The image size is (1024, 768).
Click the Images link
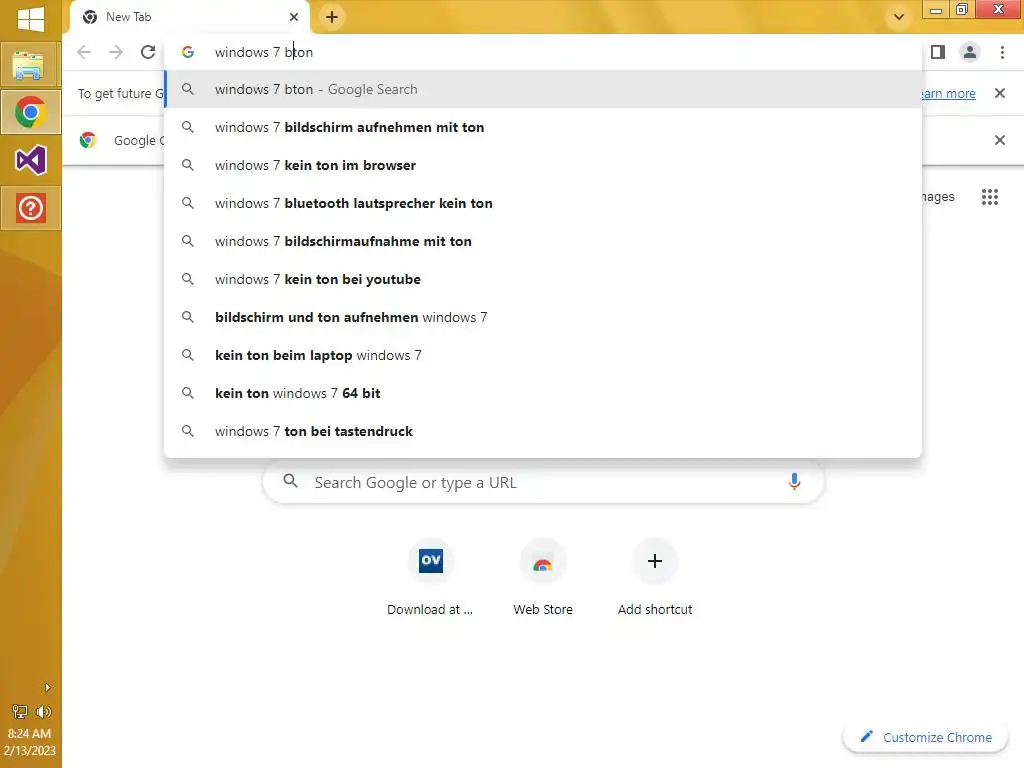point(938,197)
